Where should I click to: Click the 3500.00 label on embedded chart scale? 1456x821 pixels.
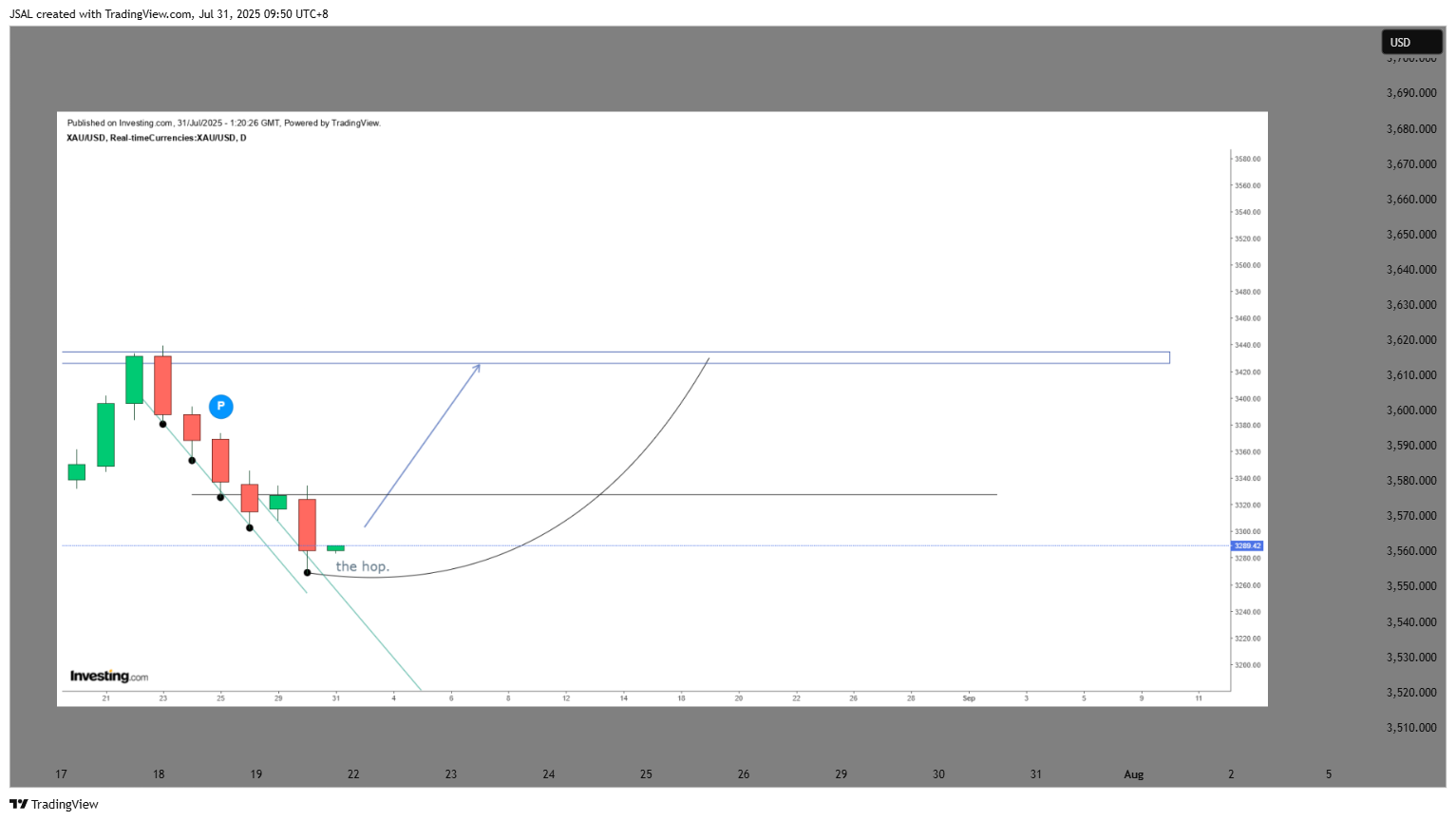(1248, 265)
